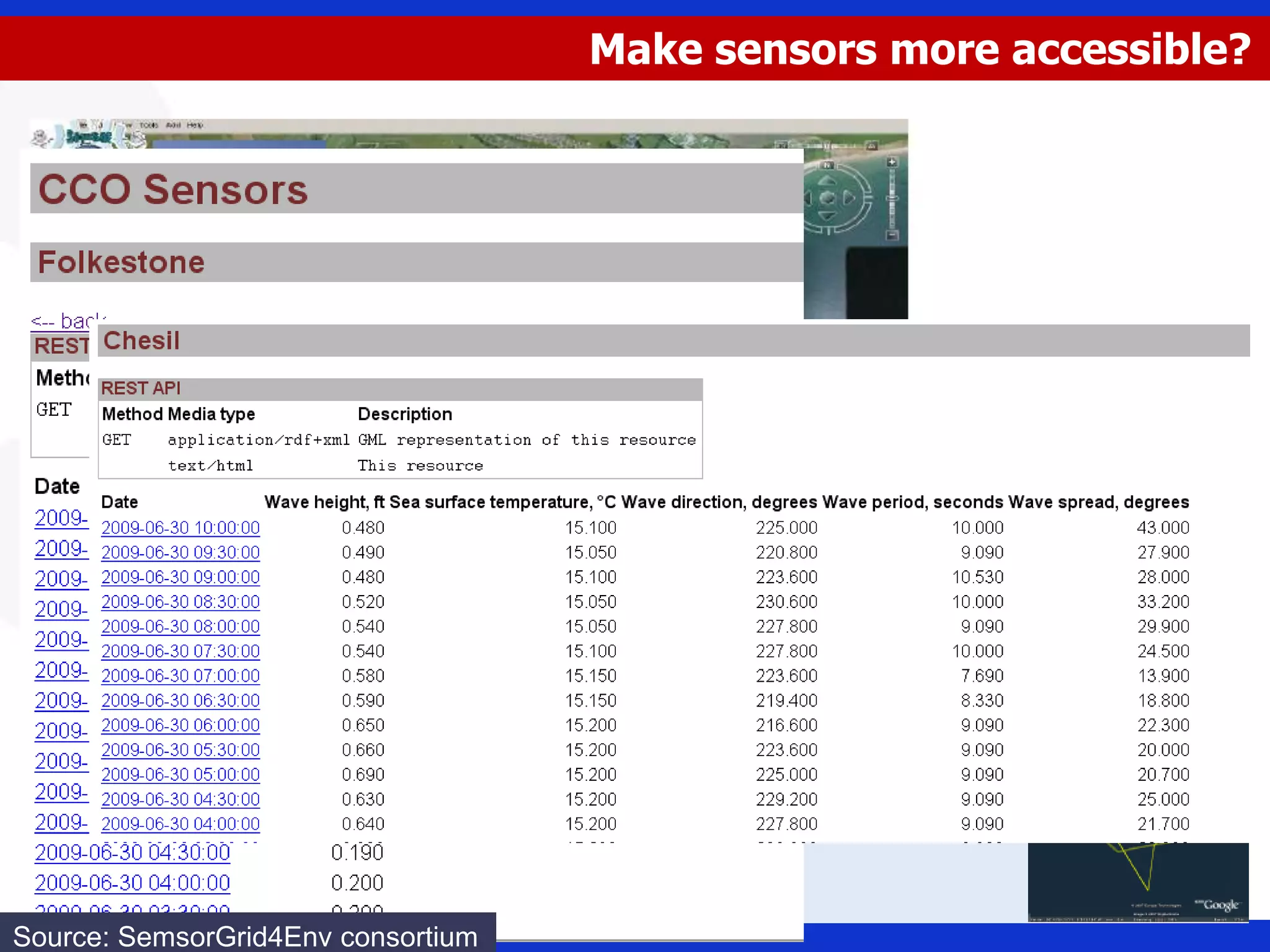
Task: Select wave height value 0.690
Action: point(363,775)
